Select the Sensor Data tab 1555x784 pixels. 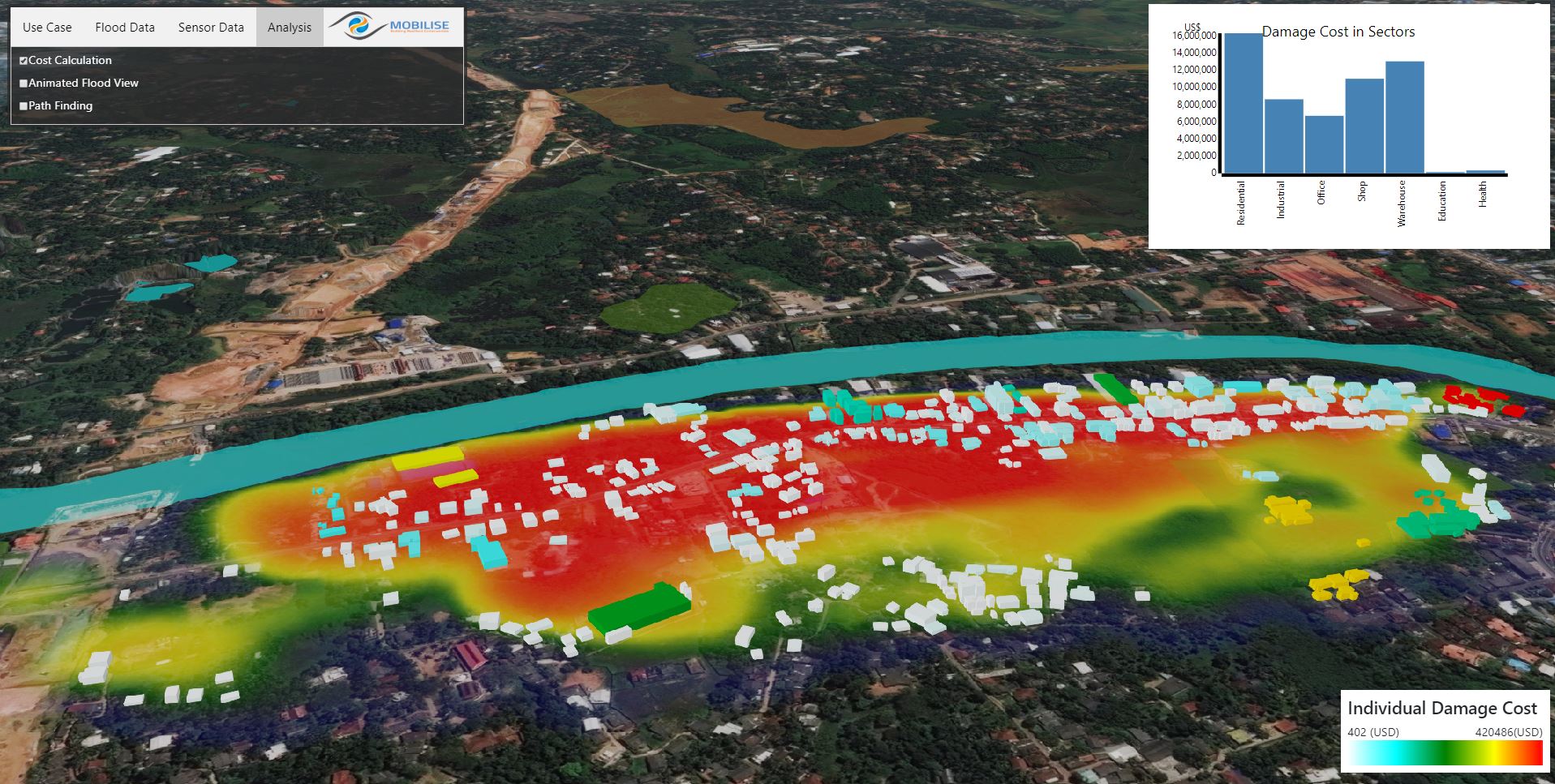(211, 28)
